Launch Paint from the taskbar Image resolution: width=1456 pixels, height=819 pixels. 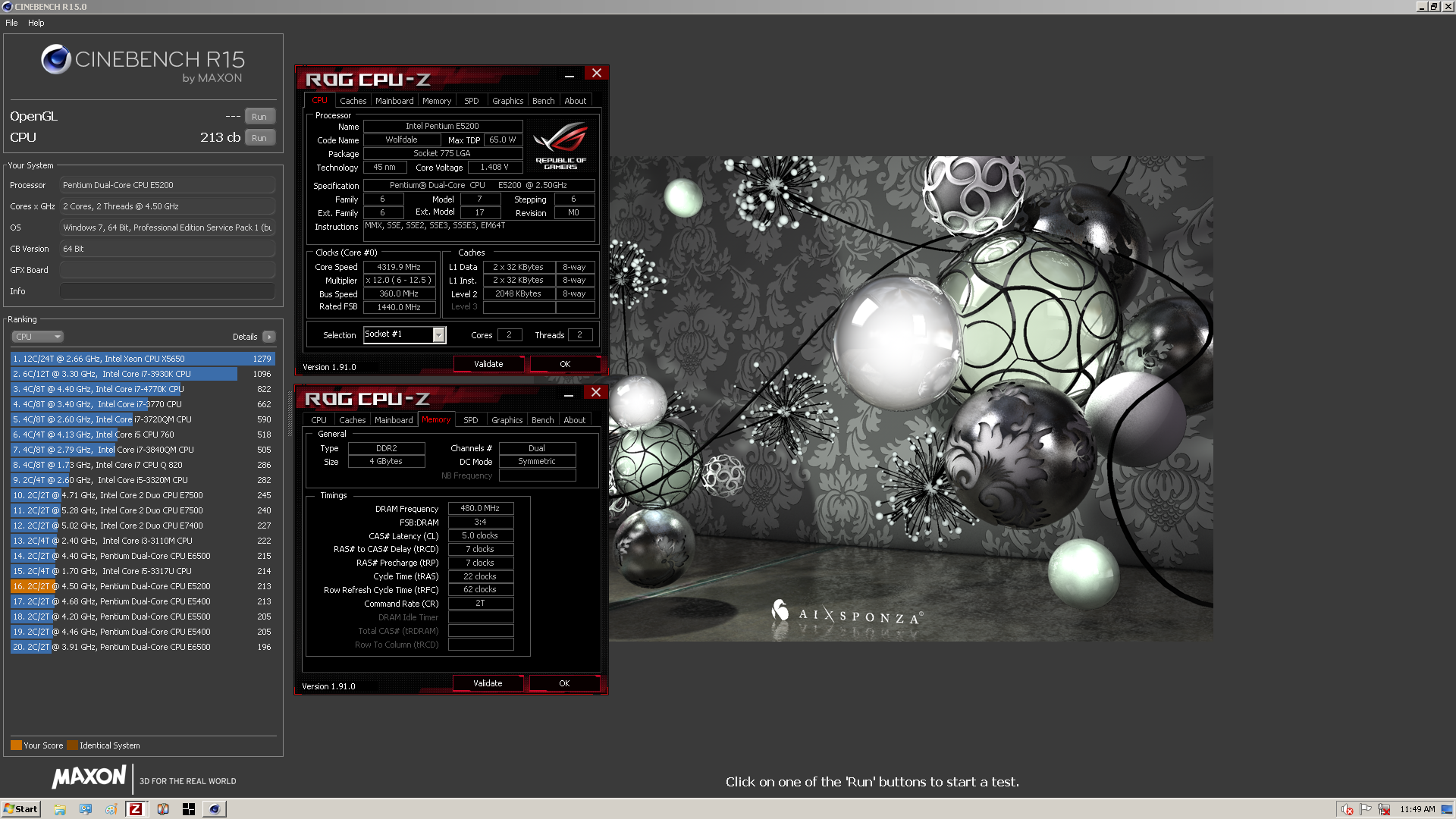click(x=111, y=809)
